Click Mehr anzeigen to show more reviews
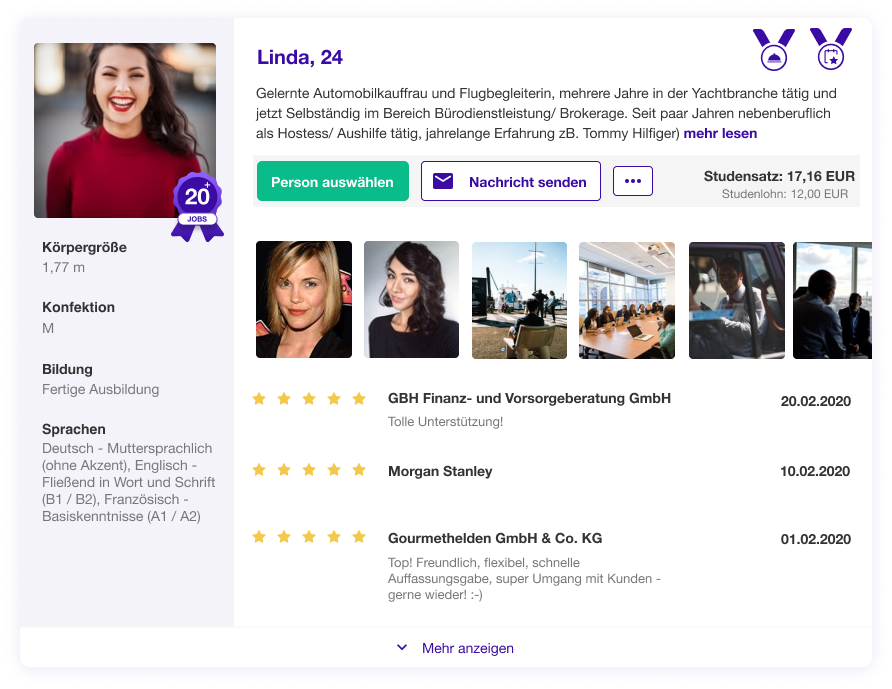Image resolution: width=892 pixels, height=689 pixels. point(468,648)
